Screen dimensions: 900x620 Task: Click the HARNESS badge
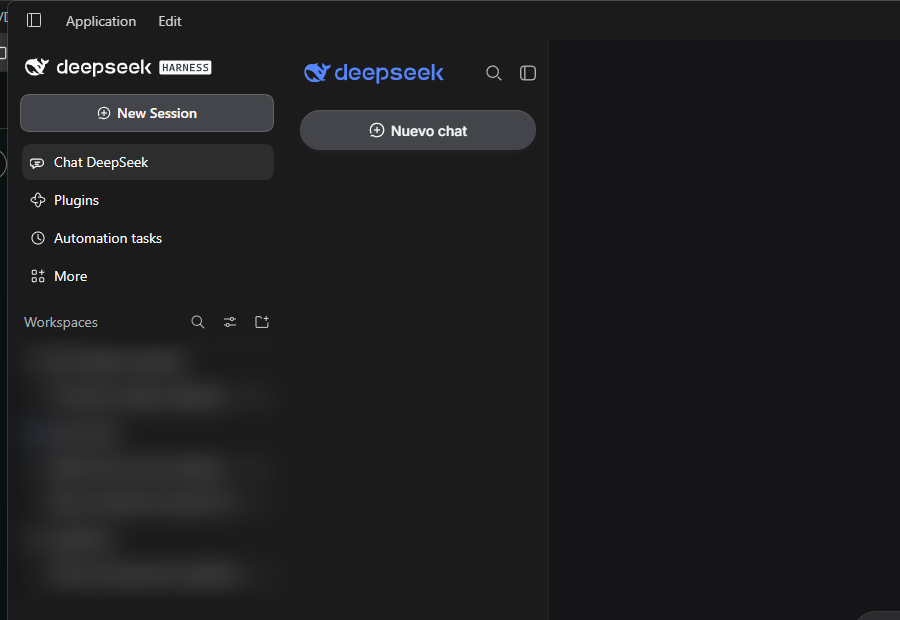tap(185, 68)
